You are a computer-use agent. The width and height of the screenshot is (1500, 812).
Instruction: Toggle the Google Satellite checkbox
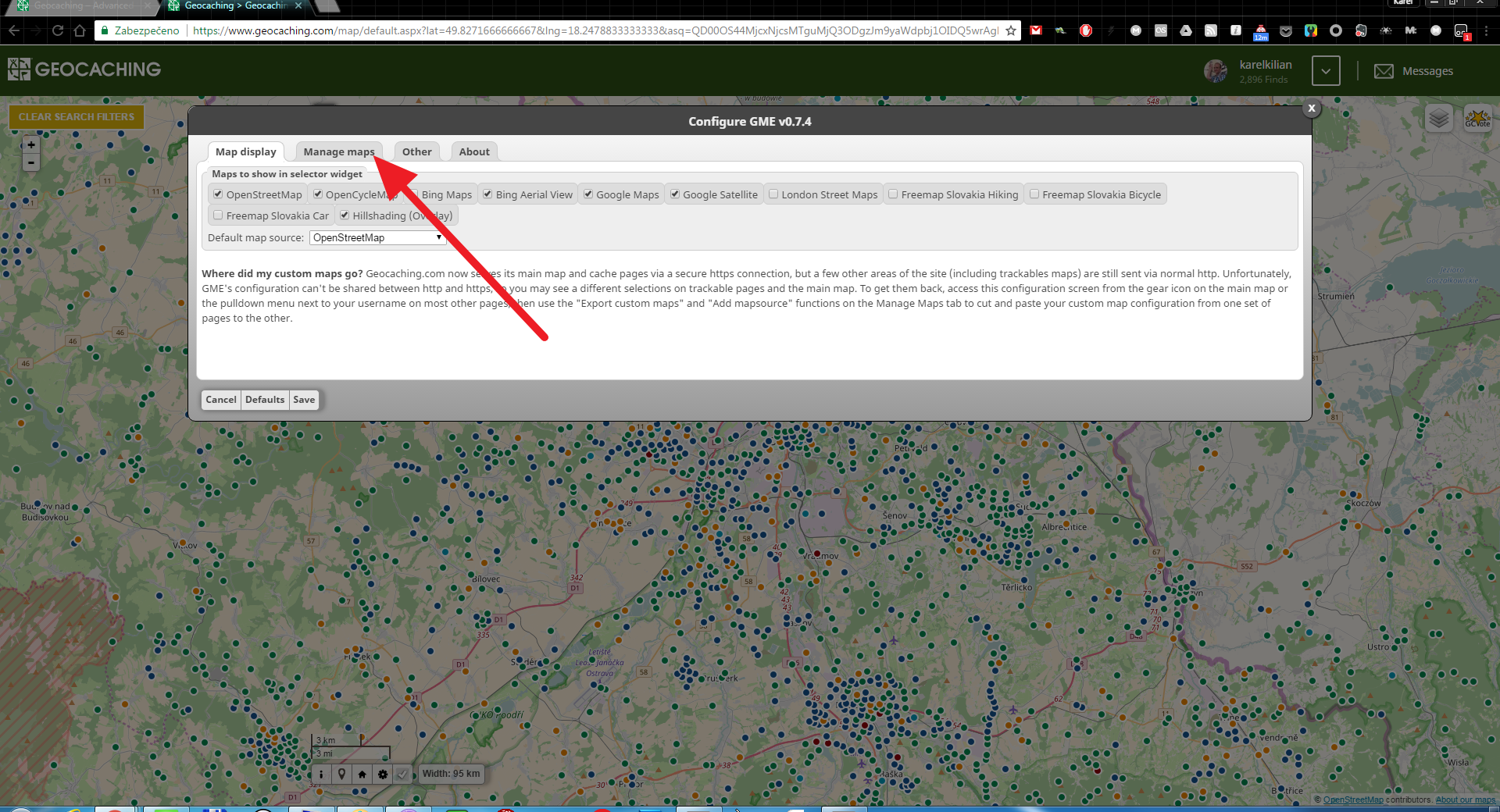(675, 194)
